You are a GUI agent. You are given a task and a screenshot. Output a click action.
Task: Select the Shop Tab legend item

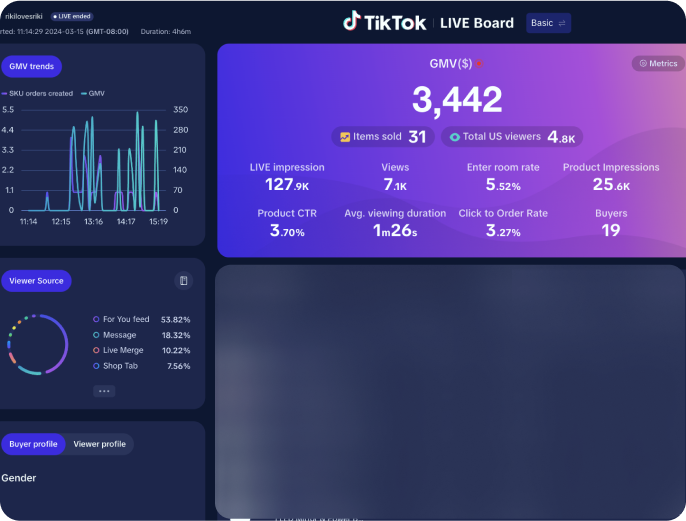(116, 366)
